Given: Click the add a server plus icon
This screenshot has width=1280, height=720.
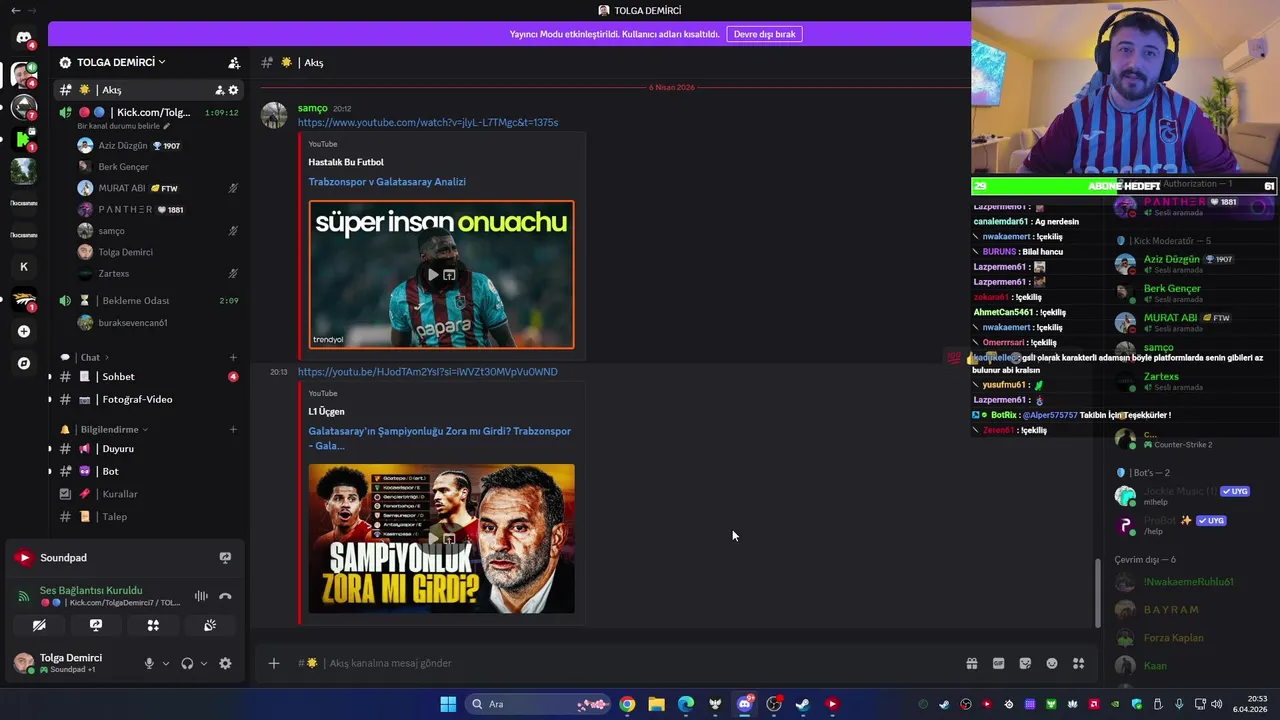Looking at the screenshot, I should [x=24, y=331].
